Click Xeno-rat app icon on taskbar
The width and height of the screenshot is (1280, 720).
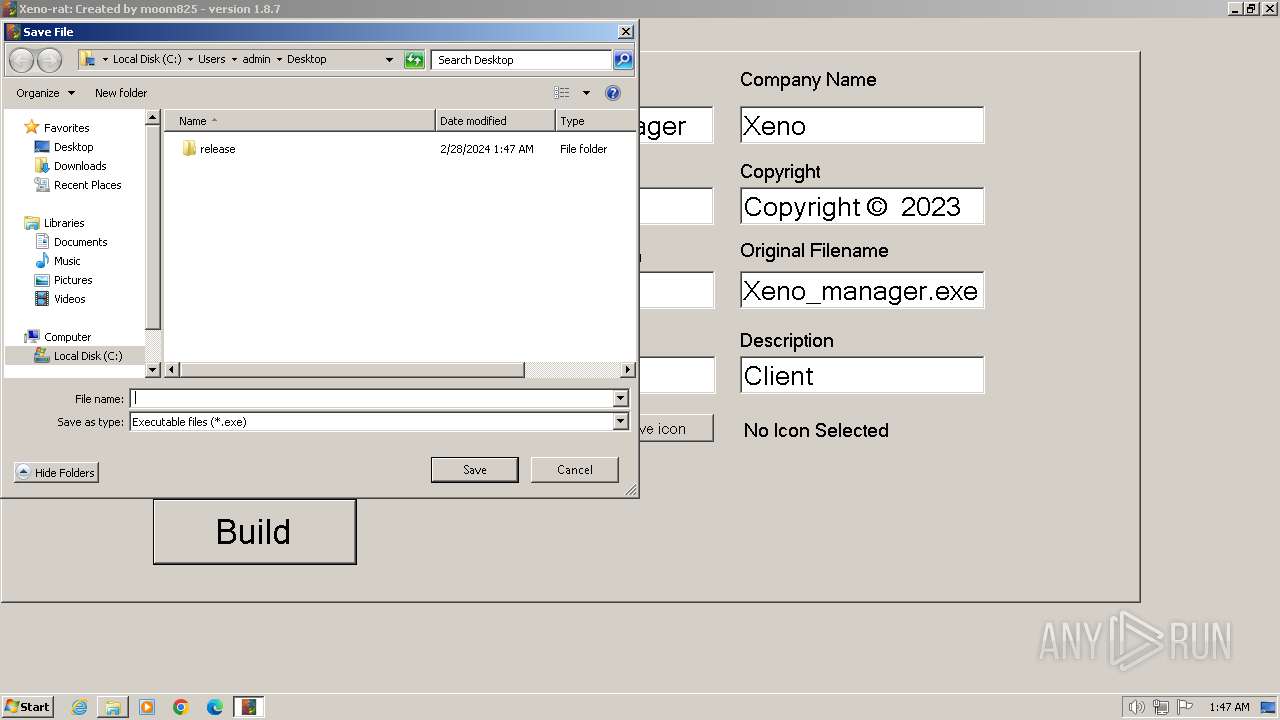(249, 707)
